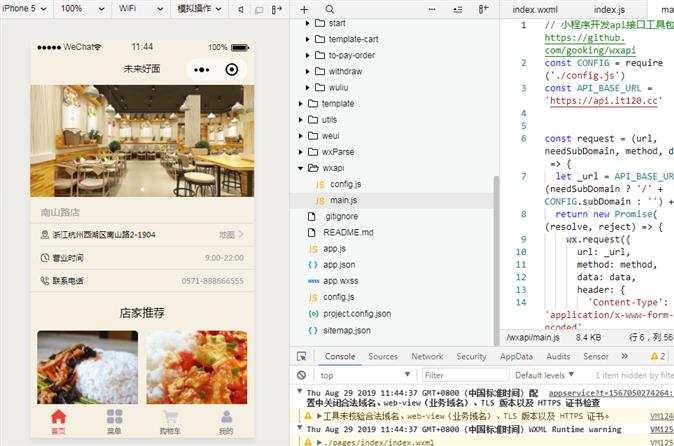
Task: Tap the 我的 profile icon in tab bar
Action: click(225, 418)
